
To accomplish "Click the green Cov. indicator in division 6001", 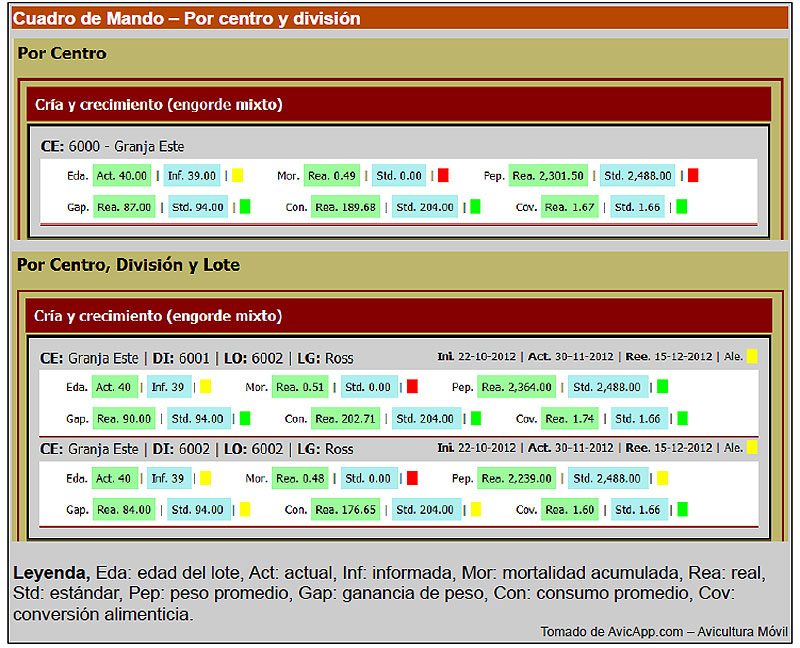I will tap(682, 418).
